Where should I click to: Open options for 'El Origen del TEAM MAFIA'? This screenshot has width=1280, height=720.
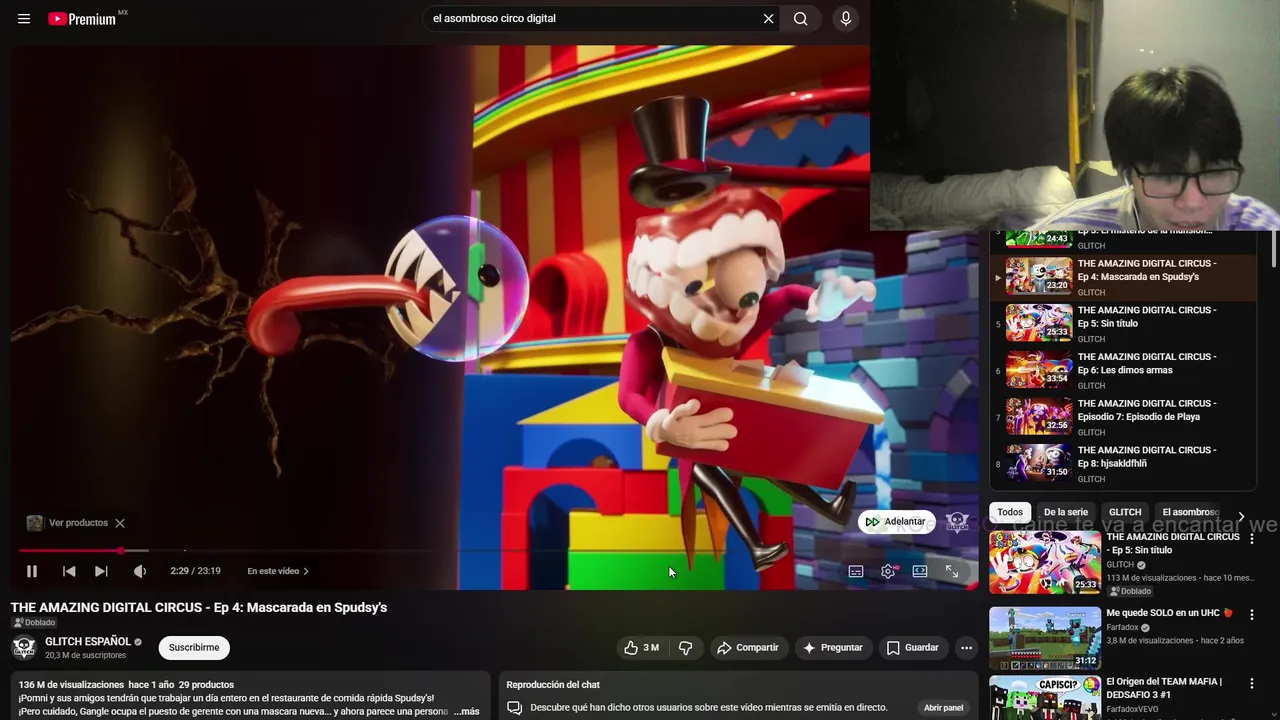(1251, 683)
